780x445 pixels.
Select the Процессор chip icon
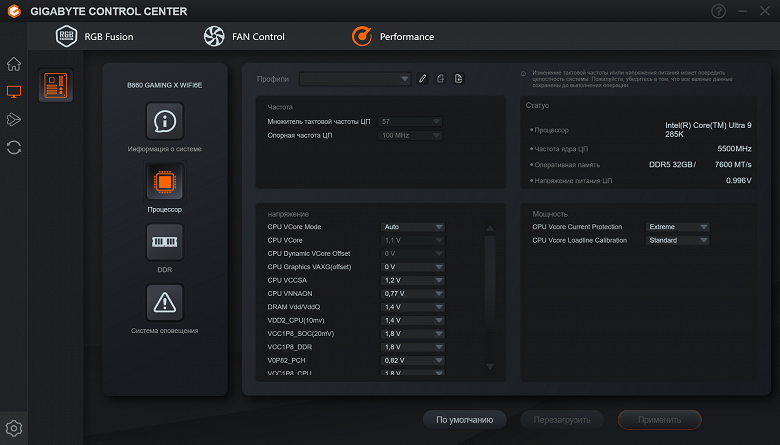[165, 181]
